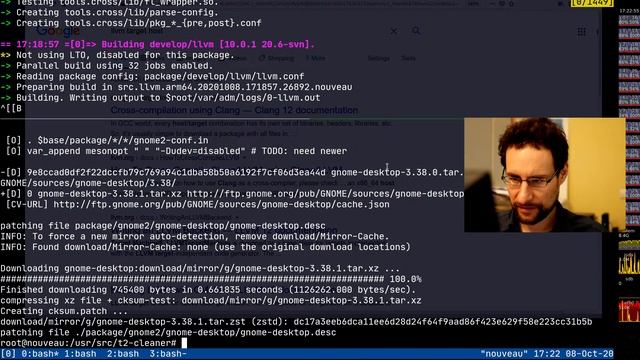Click the 17:22 08-Oct-20 clock text
640x360 pixels.
pyautogui.click(x=573, y=354)
